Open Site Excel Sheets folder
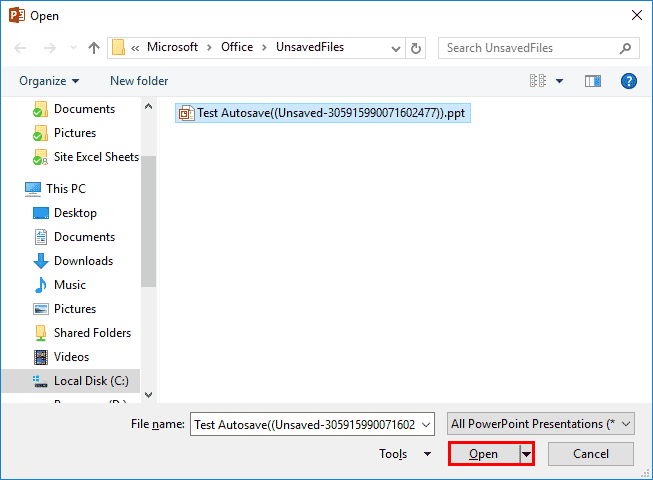Screen dimensions: 653x480 [85, 157]
